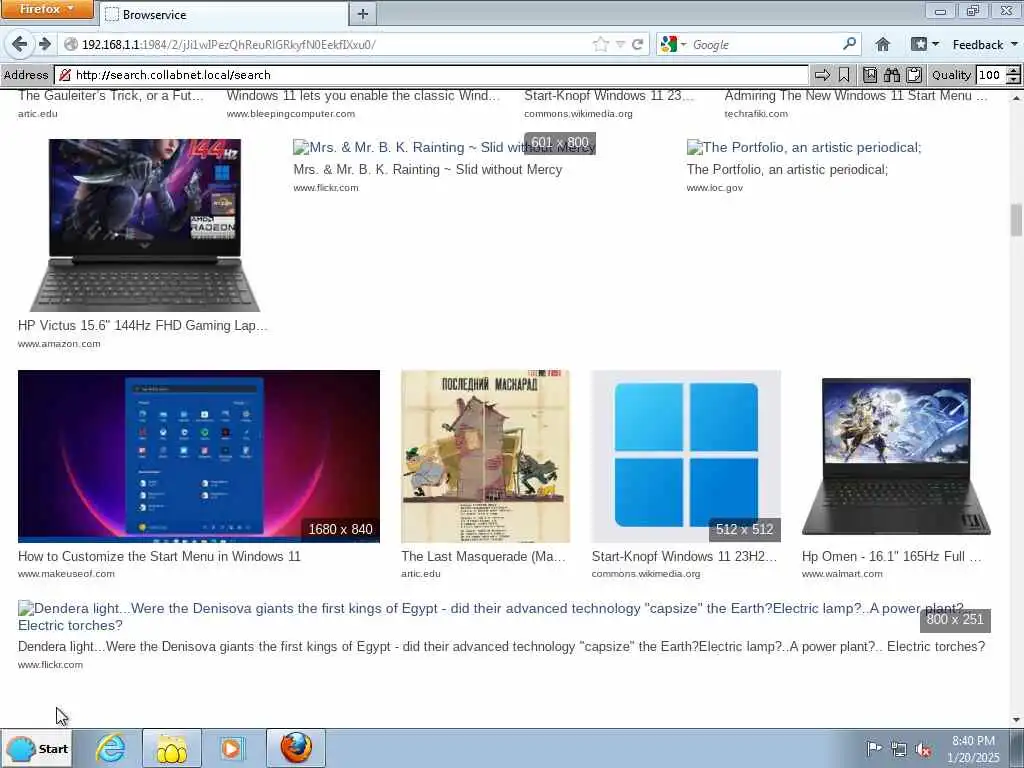The image size is (1024, 768).
Task: Click the clipboard icon in Browservice bar
Action: pyautogui.click(x=914, y=75)
